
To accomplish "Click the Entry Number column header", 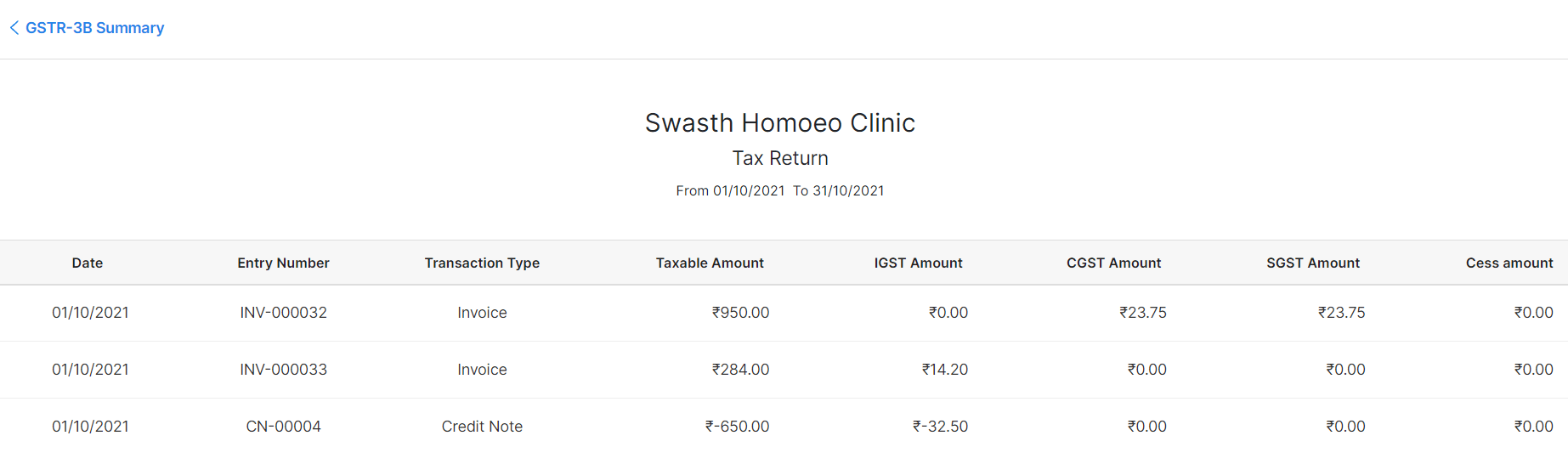I will tap(283, 263).
